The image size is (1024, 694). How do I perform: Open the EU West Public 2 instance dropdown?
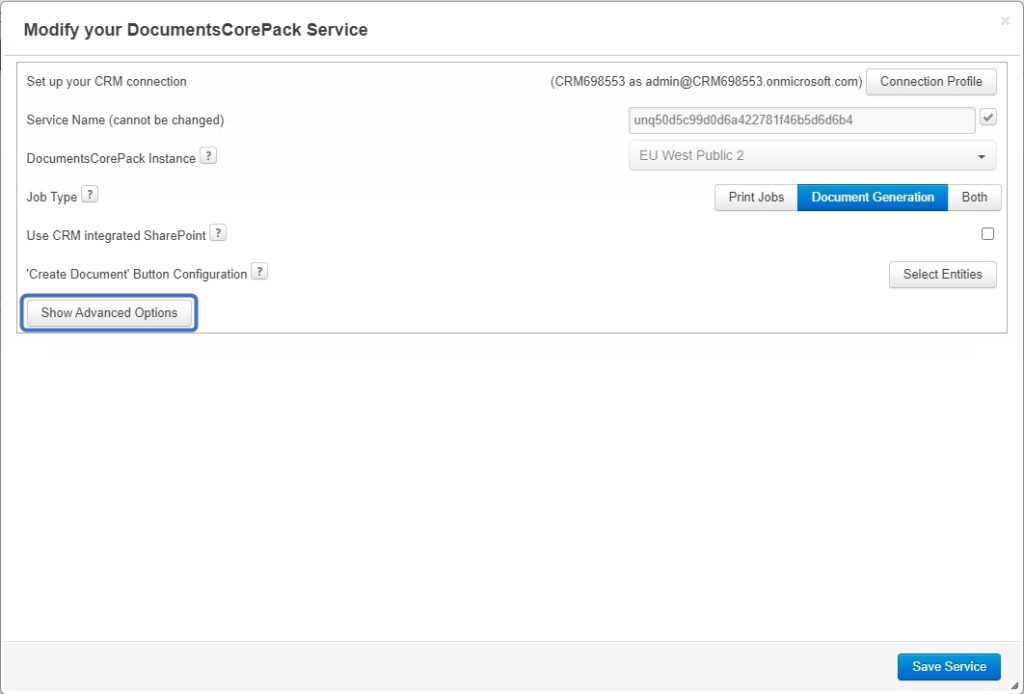click(812, 156)
